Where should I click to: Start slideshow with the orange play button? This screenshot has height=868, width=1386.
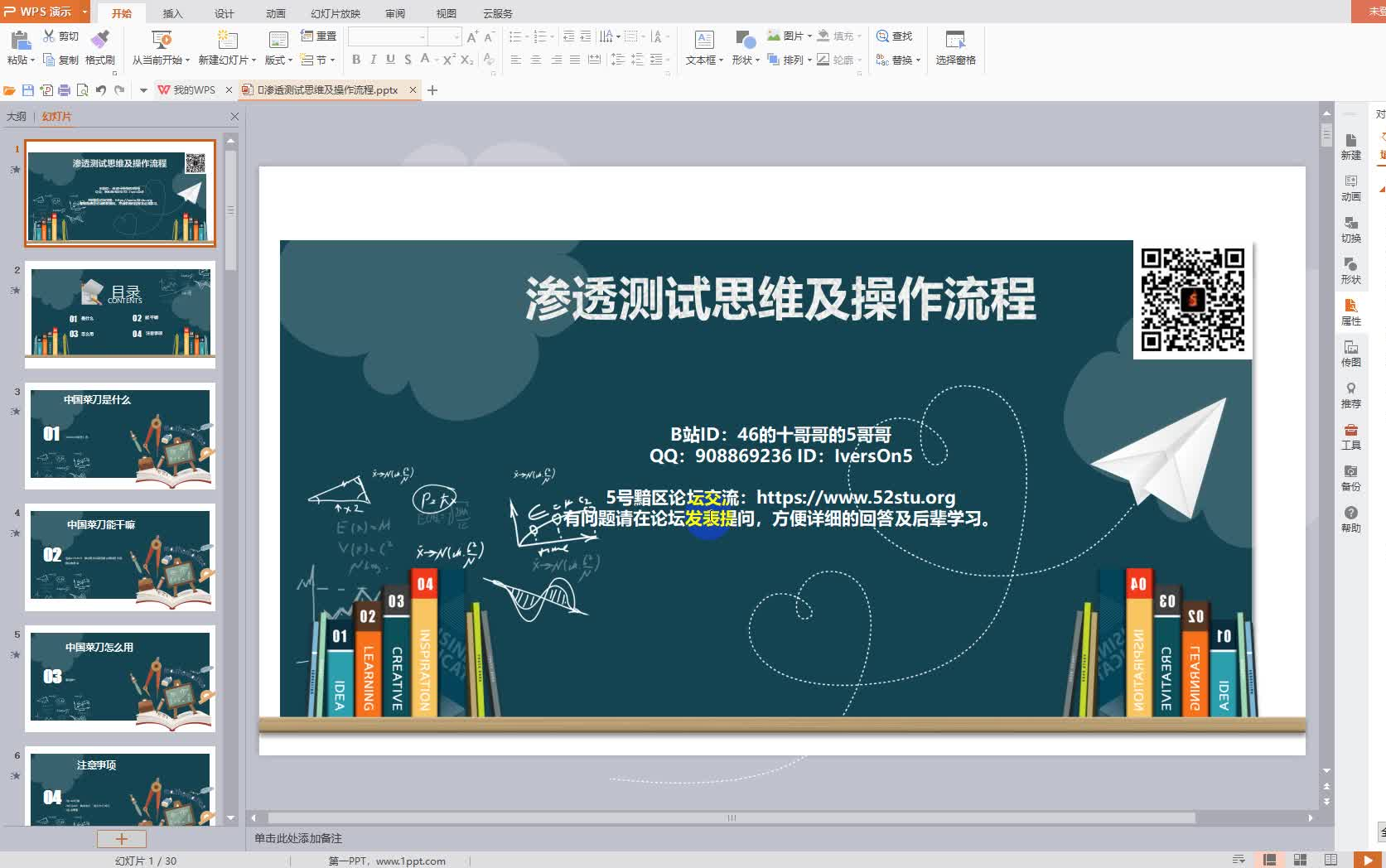1367,860
